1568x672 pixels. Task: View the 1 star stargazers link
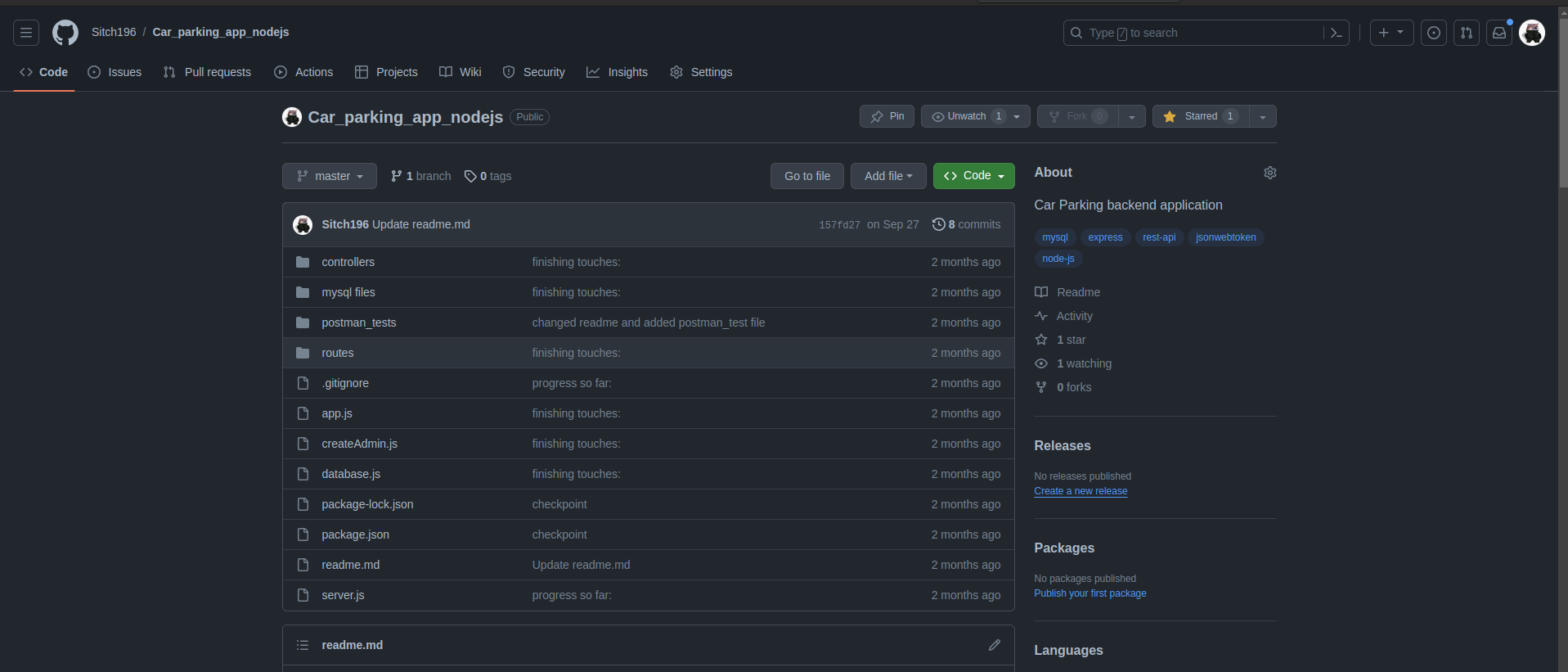click(1061, 340)
